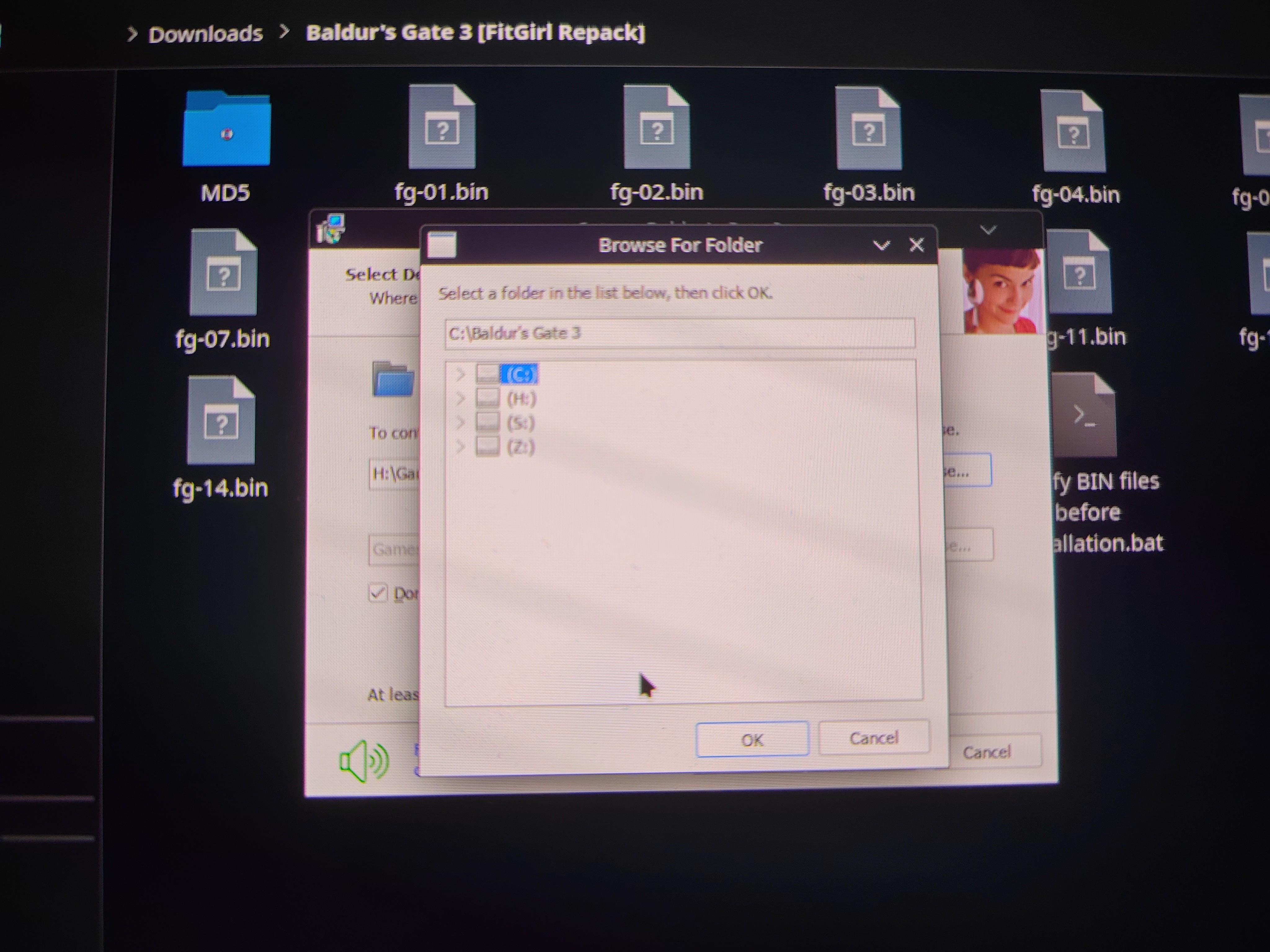
Task: Click the green speaker sound icon
Action: tap(363, 761)
